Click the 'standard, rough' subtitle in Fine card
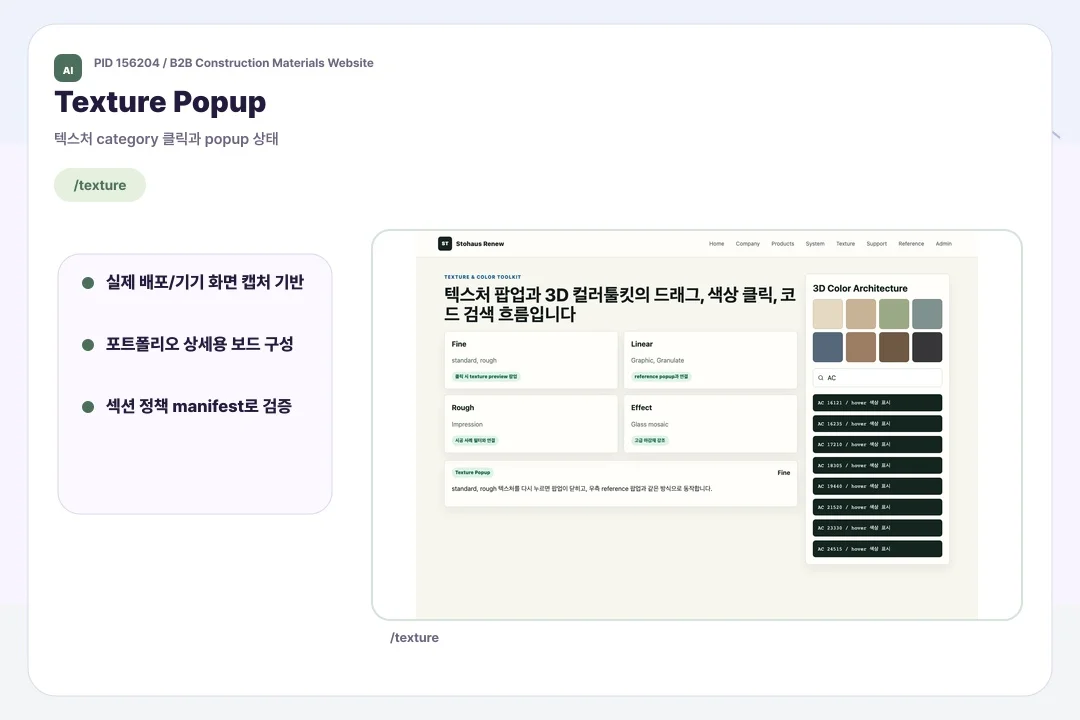 474,360
